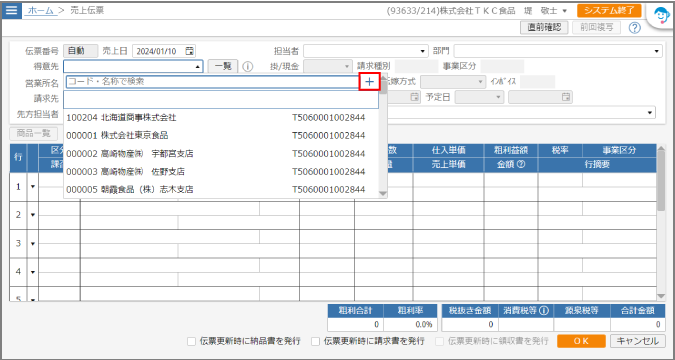The width and height of the screenshot is (675, 360).
Task: Open calendar icon right of 予定日 dropdown
Action: click(567, 97)
